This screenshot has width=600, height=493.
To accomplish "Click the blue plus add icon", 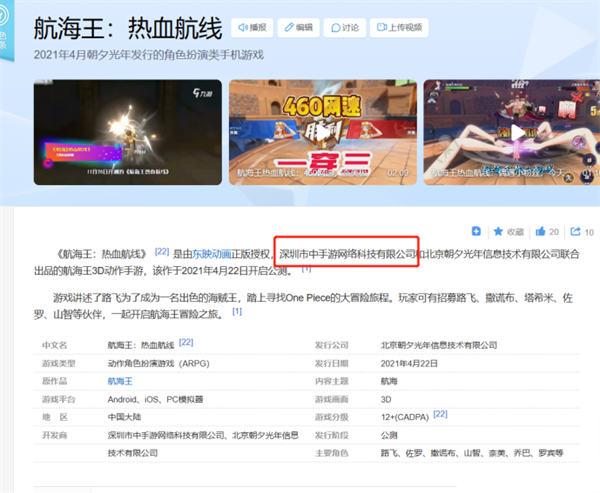I will coord(476,231).
